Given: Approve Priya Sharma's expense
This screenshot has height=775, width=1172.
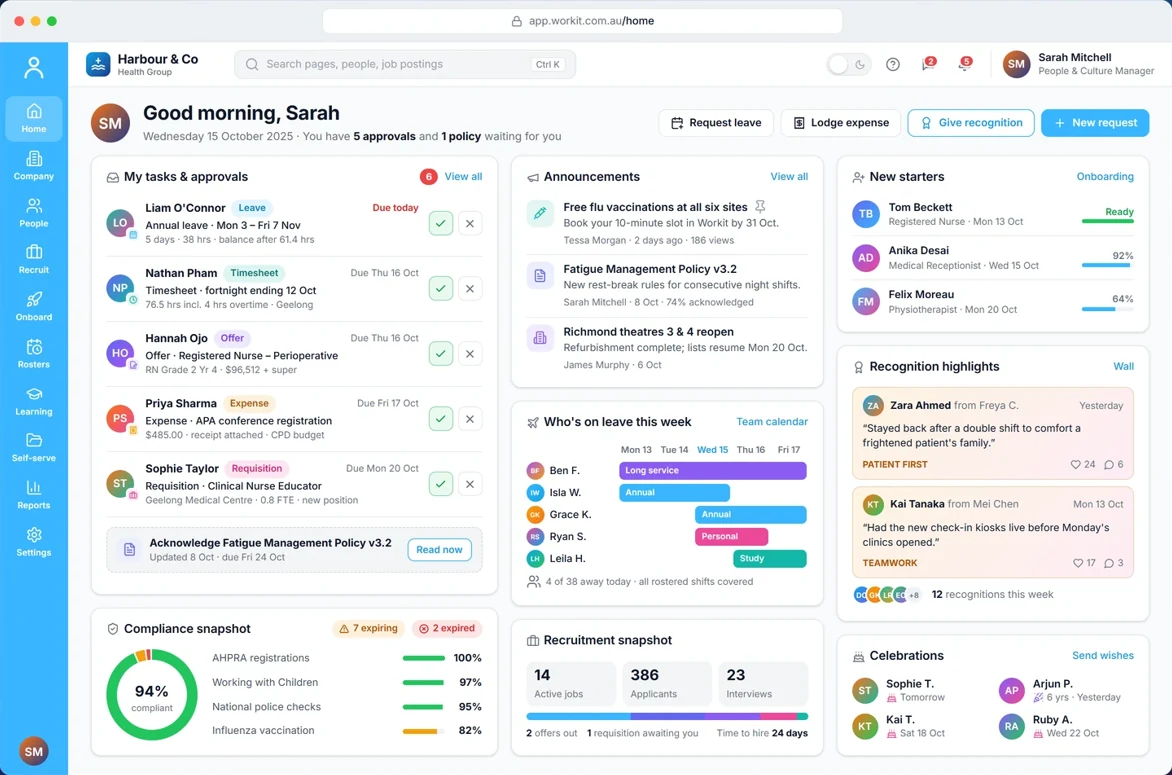Looking at the screenshot, I should [441, 419].
